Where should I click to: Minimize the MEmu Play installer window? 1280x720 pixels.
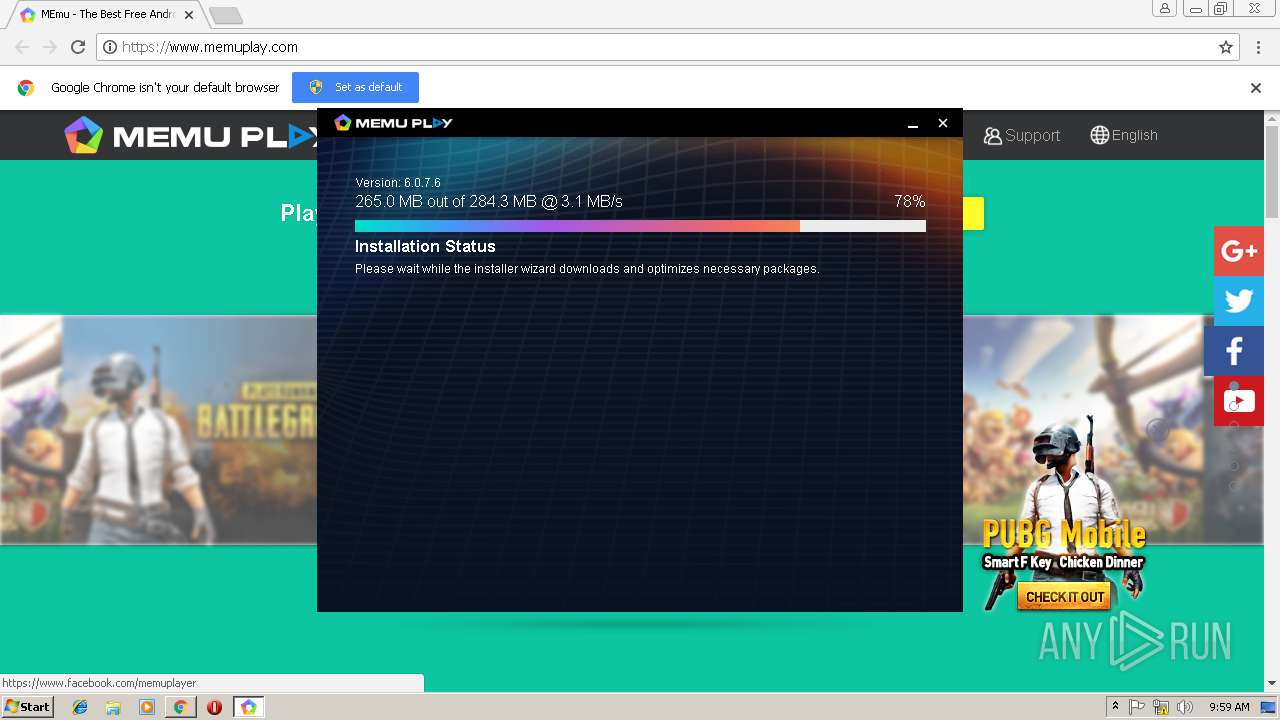coord(913,123)
